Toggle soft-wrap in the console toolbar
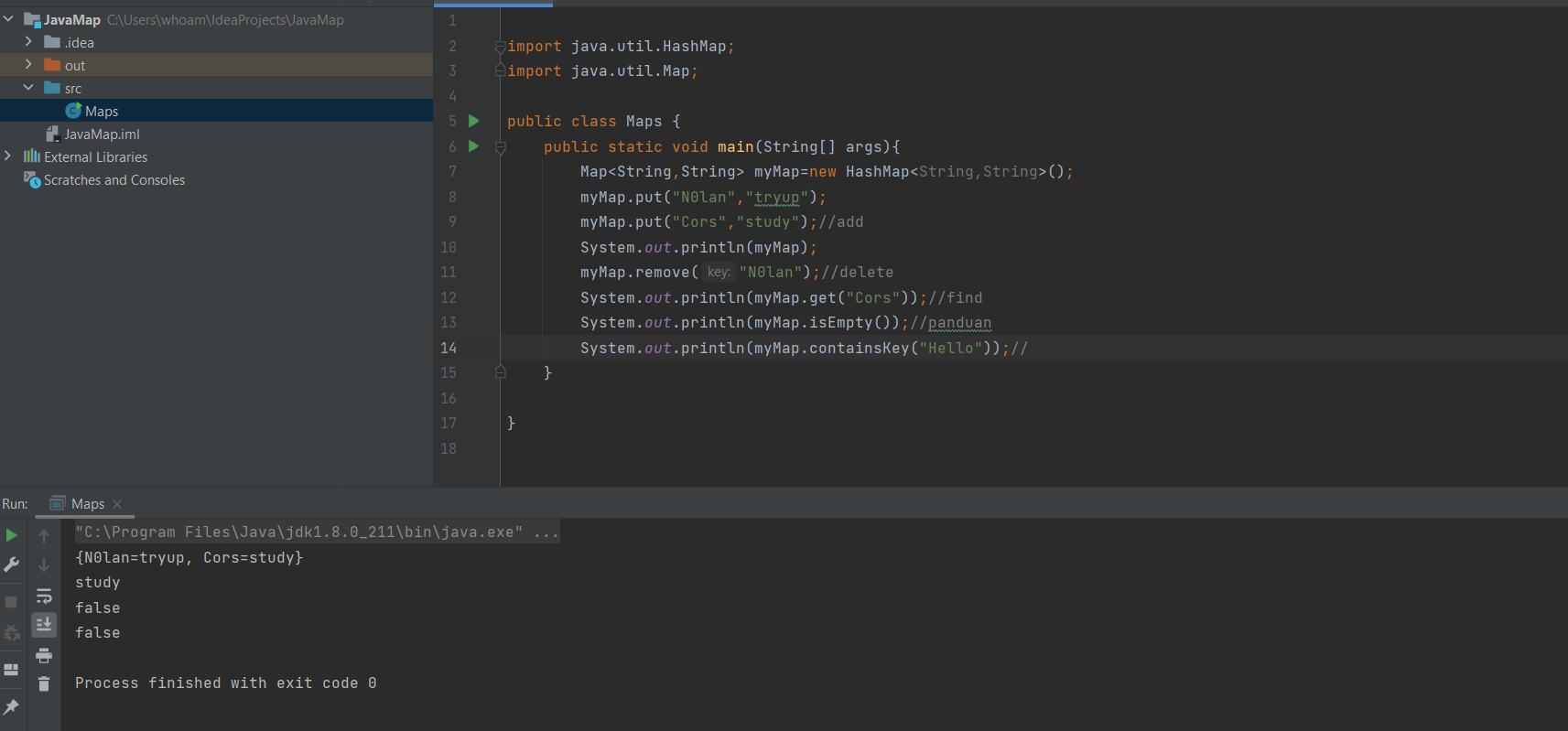 pyautogui.click(x=44, y=597)
